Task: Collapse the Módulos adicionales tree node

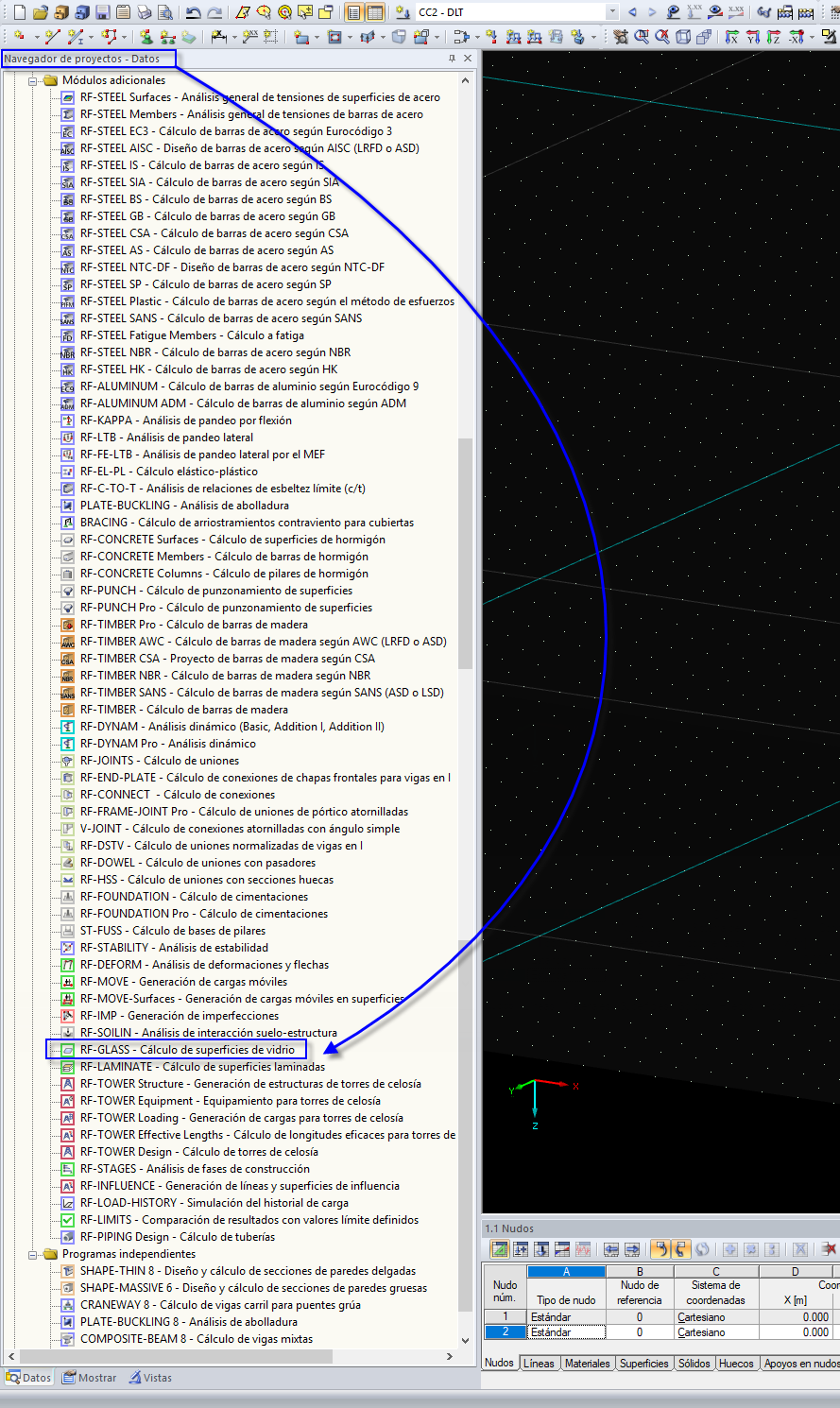Action: [x=32, y=80]
